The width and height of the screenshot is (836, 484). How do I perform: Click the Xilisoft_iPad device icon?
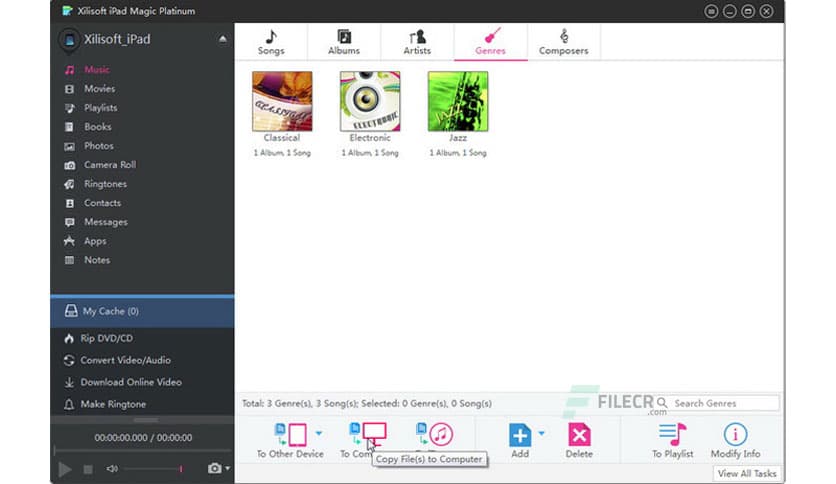tap(69, 40)
